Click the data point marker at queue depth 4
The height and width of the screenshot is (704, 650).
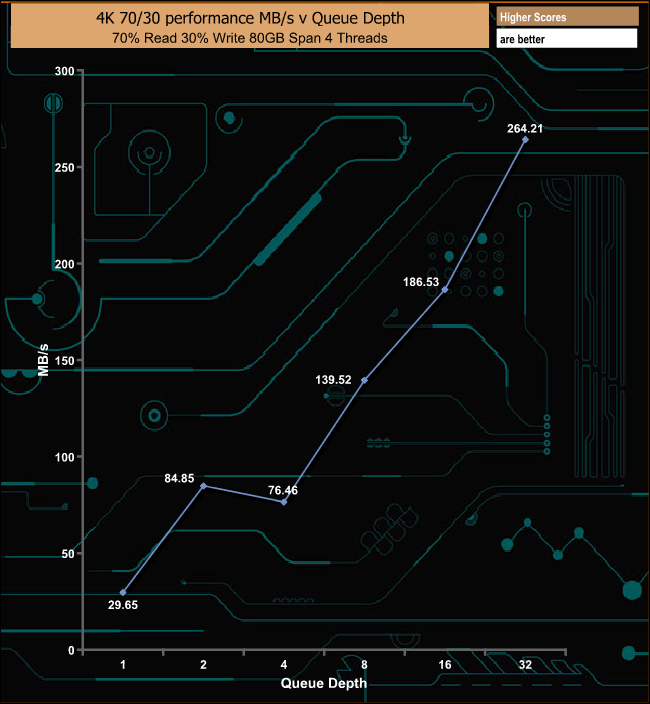pos(284,501)
